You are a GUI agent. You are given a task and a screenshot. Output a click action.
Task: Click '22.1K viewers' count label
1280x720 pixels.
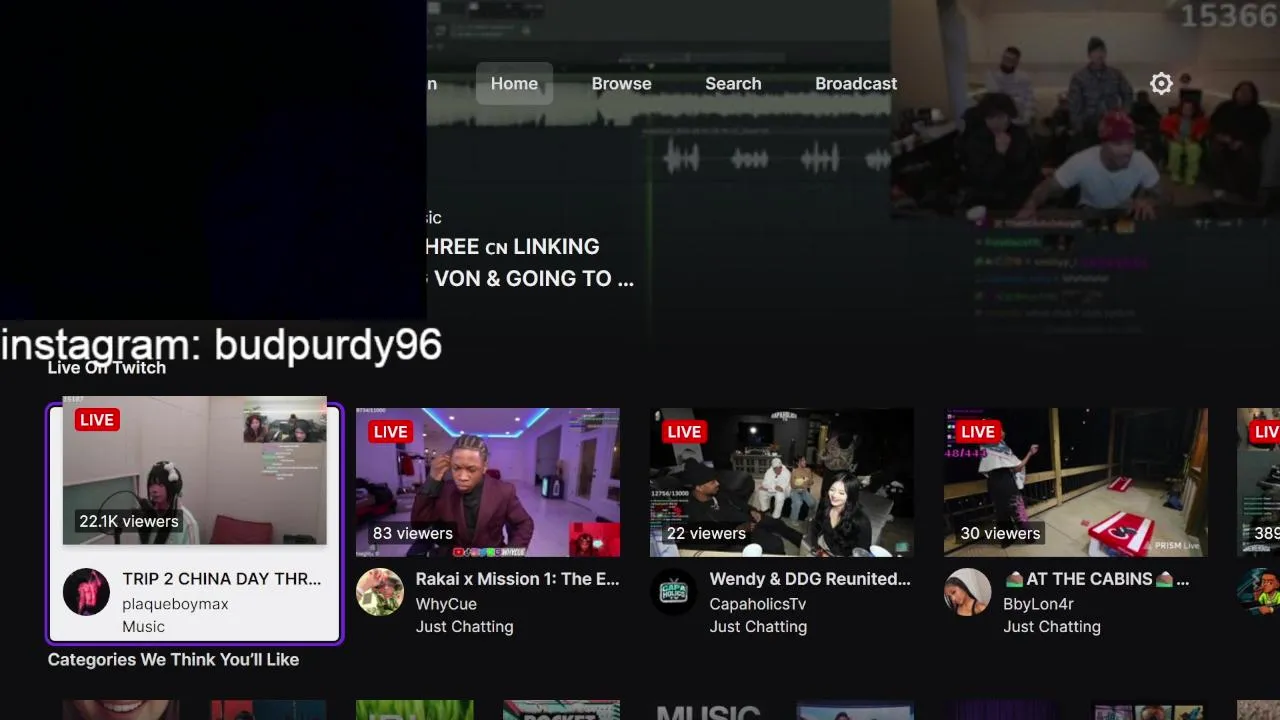[x=129, y=521]
